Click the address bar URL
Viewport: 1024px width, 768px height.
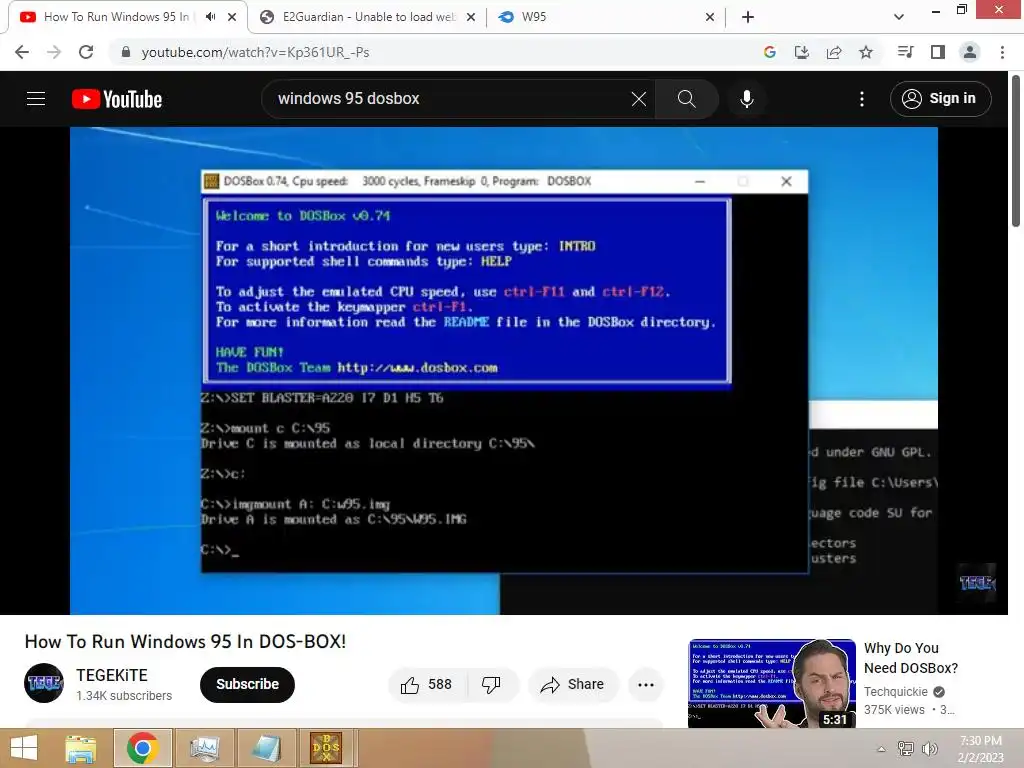[255, 52]
